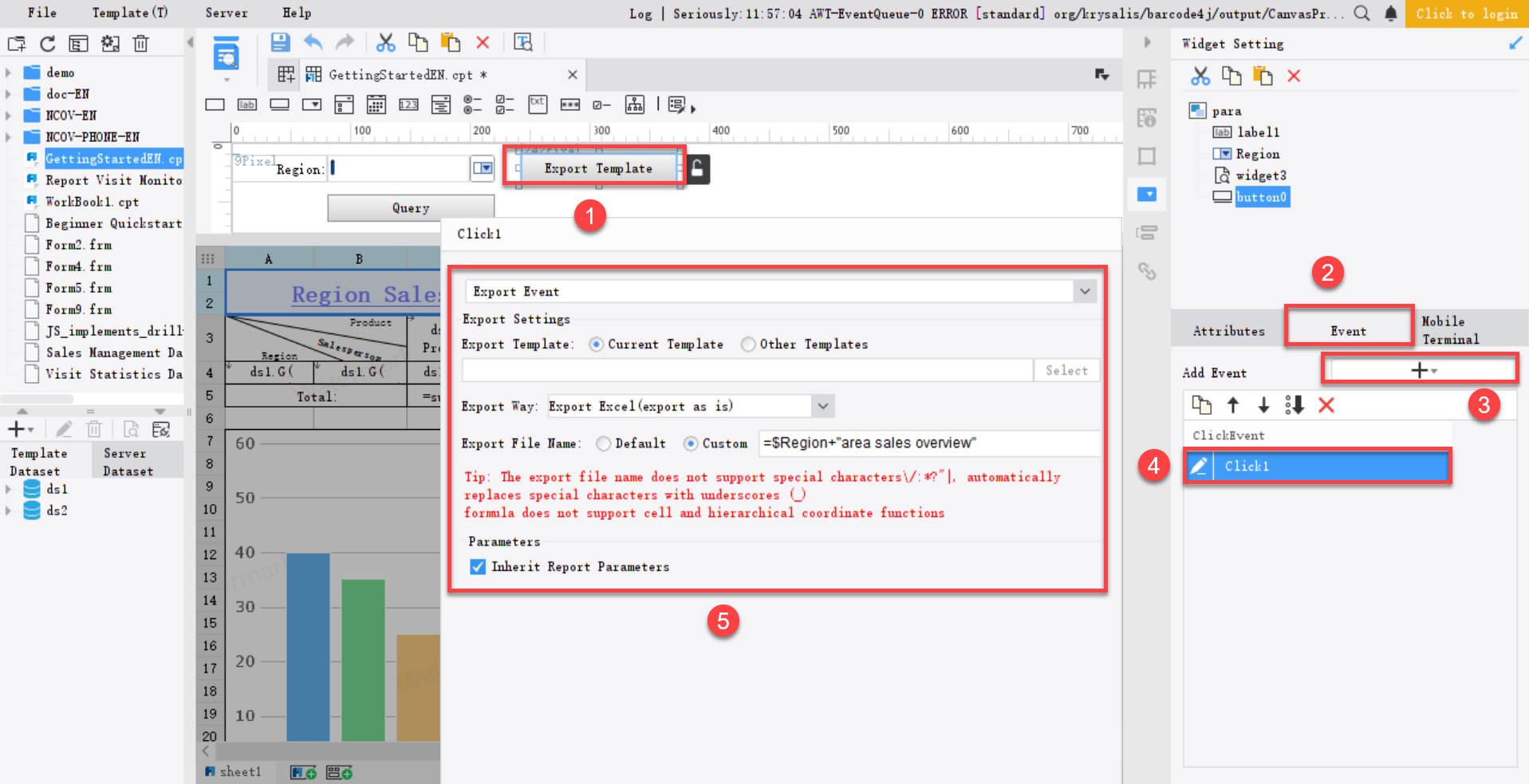Select the sheet1 tab
Screen dimensions: 1529x784
click(233, 772)
